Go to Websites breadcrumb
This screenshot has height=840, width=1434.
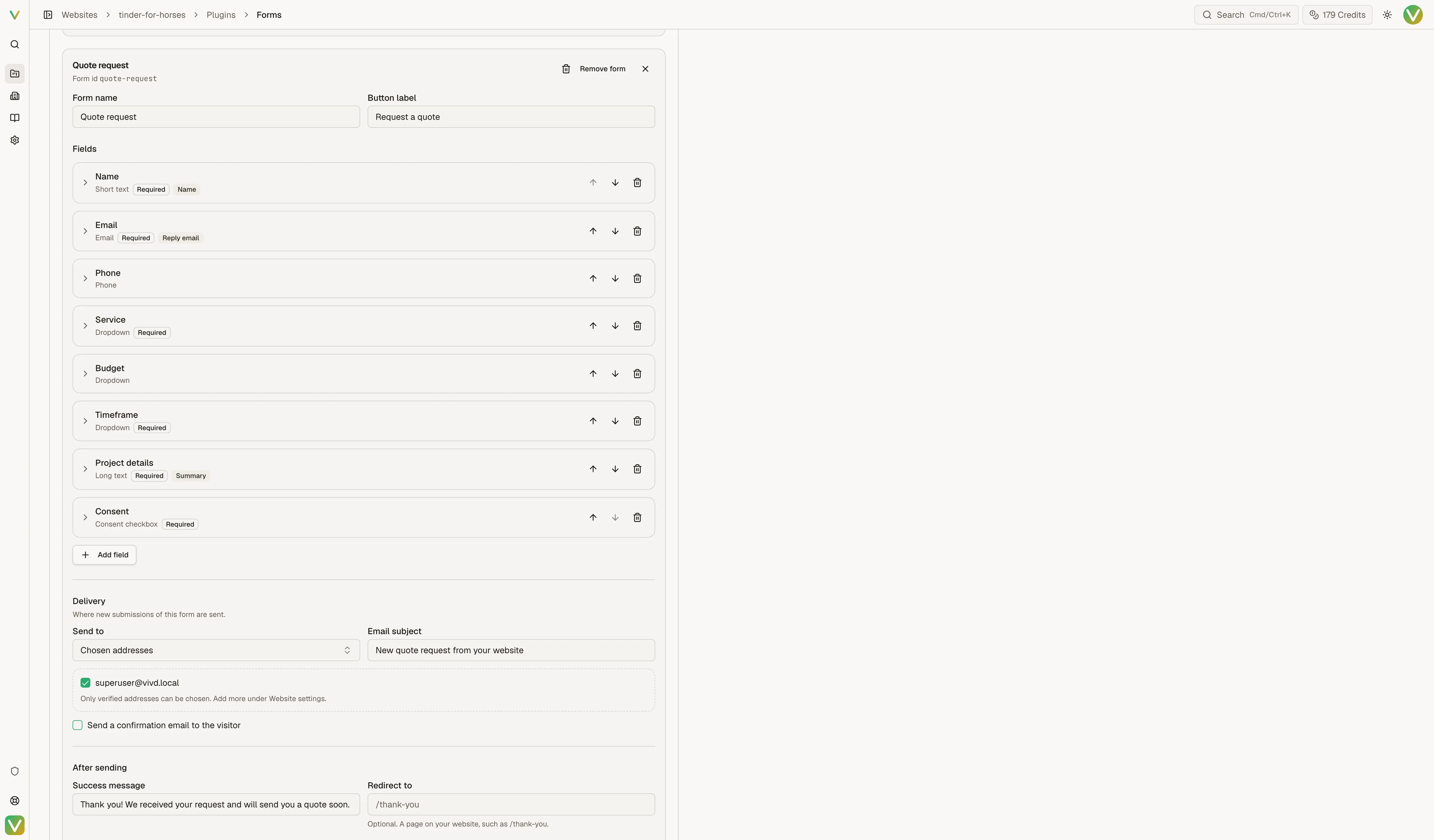[x=79, y=15]
